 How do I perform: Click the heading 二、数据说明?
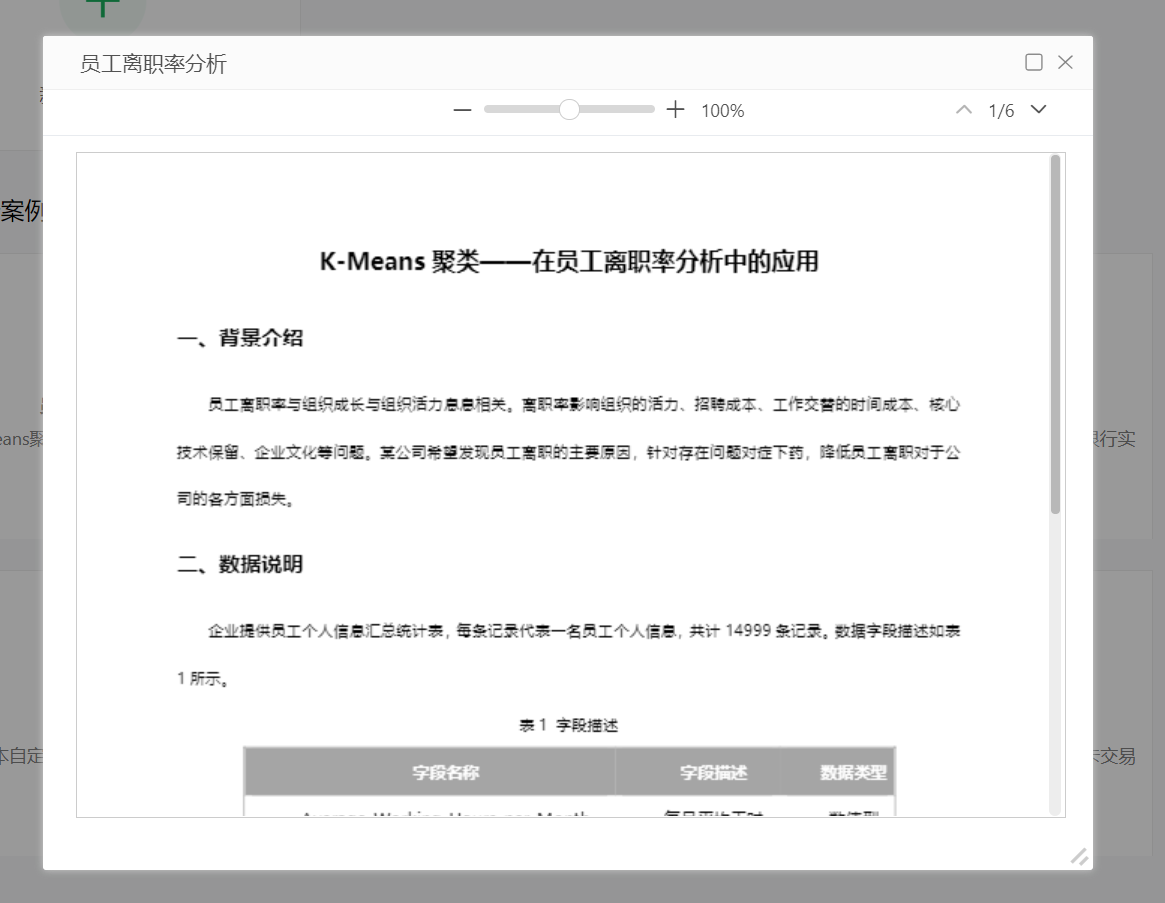240,564
